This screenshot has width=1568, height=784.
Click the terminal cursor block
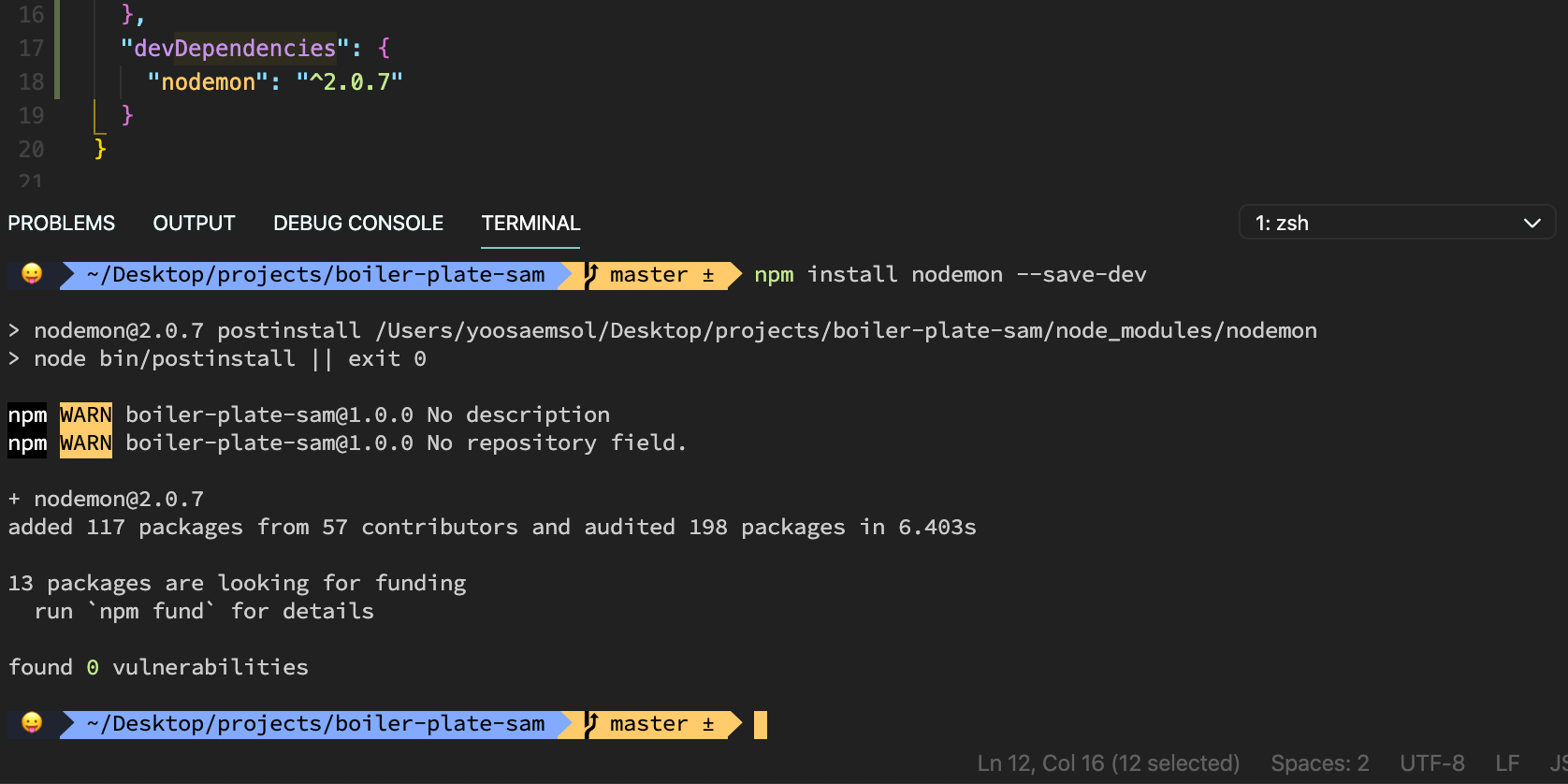tap(761, 724)
